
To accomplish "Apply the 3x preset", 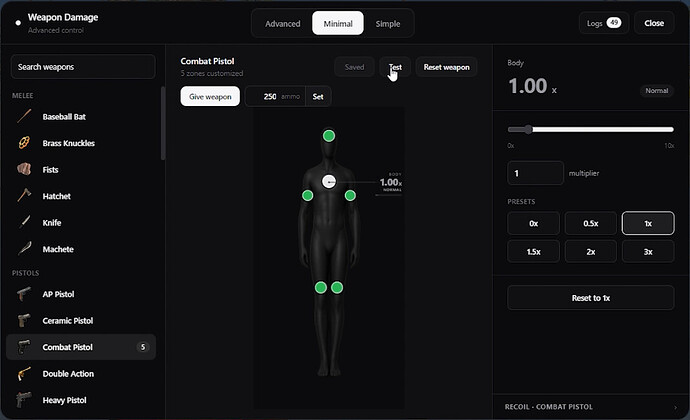I will coord(648,251).
